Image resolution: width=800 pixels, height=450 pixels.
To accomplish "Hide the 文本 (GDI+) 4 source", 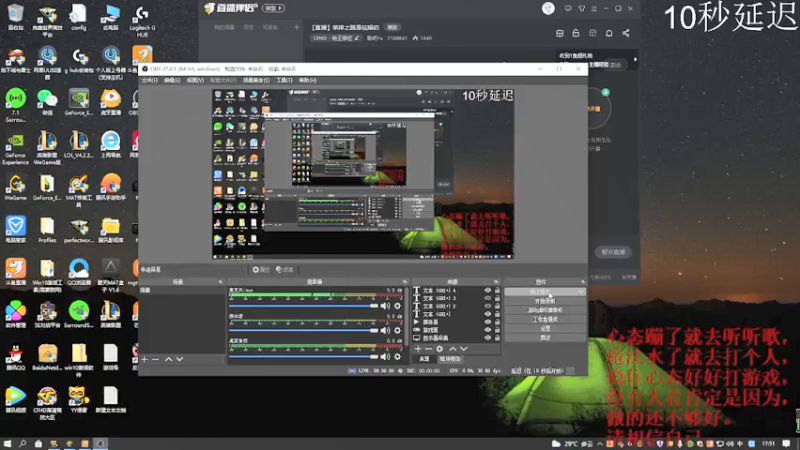I will click(x=487, y=290).
